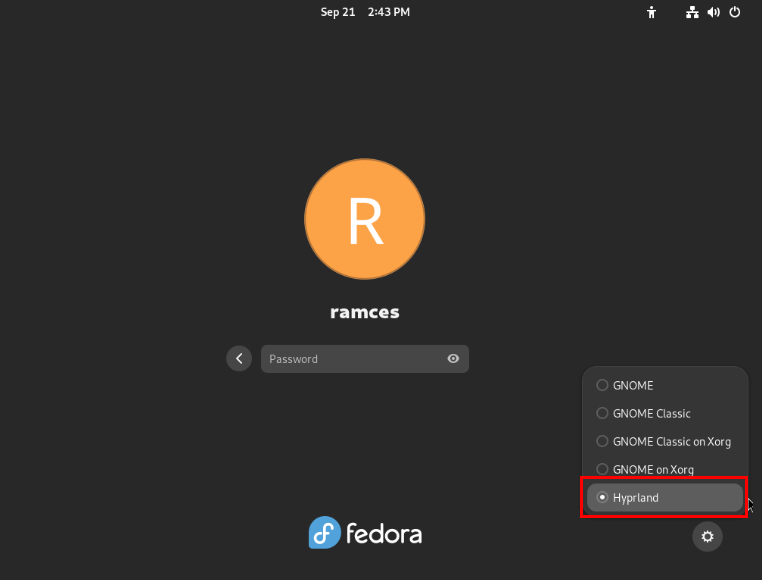The image size is (762, 580).
Task: Click the ramces username label
Action: click(x=364, y=312)
